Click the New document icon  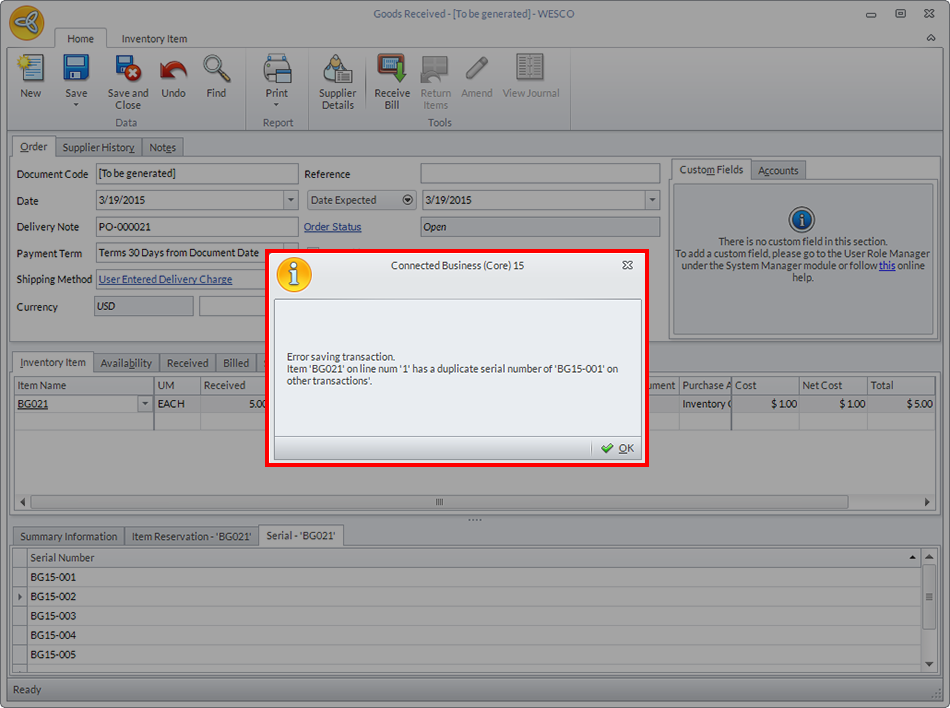click(x=31, y=70)
